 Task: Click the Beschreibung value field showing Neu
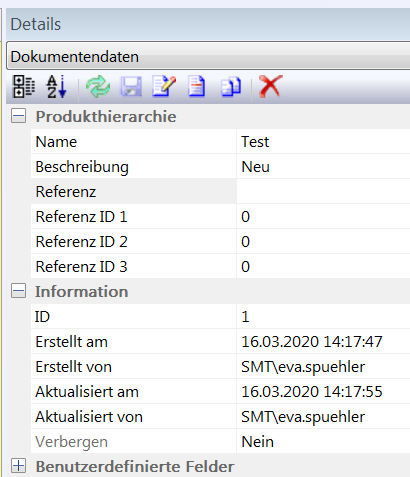coord(323,167)
